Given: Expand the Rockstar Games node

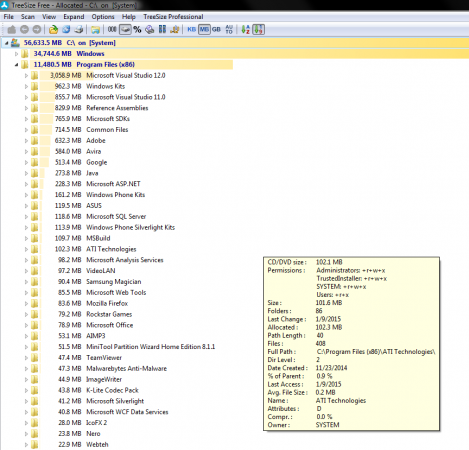Looking at the screenshot, I should [x=26, y=314].
